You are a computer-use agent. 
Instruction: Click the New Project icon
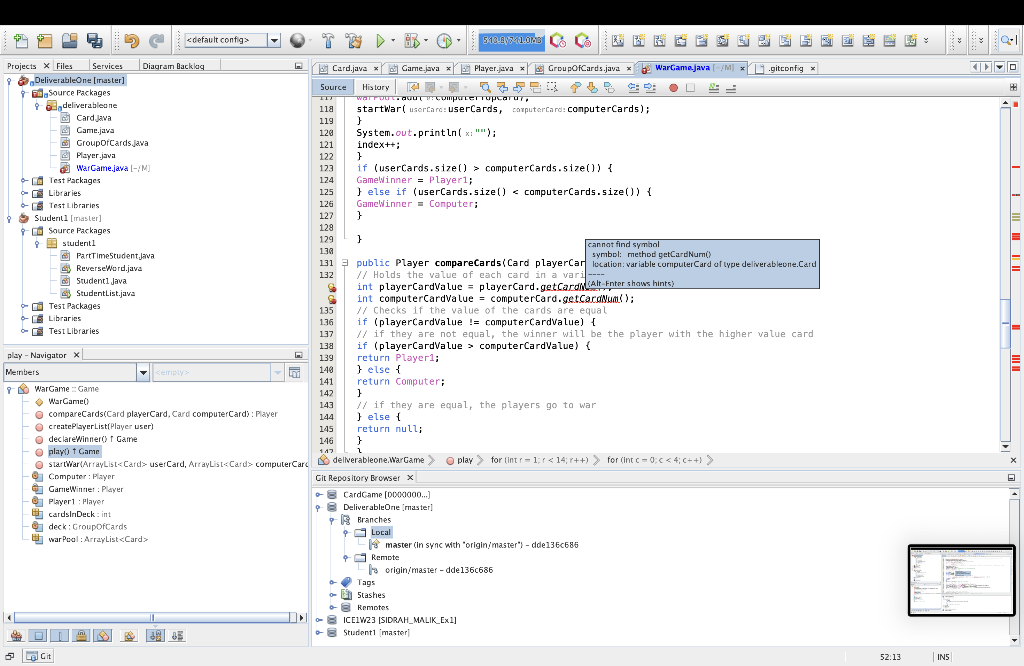click(x=44, y=41)
